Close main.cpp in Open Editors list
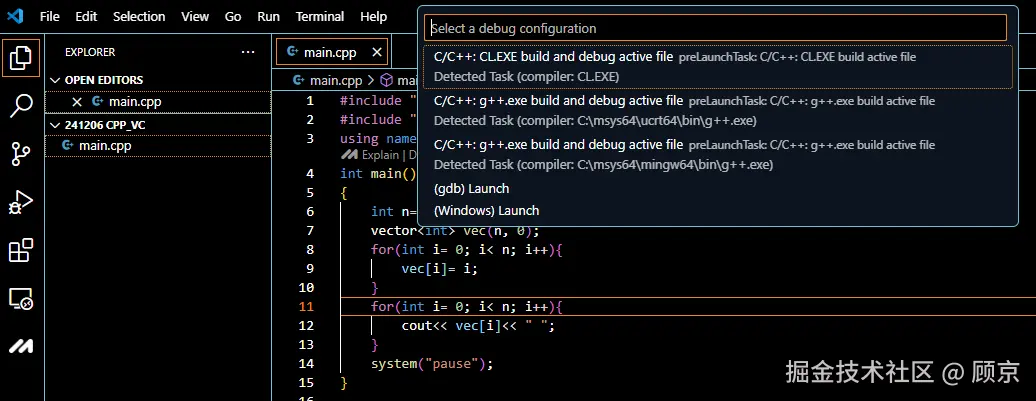 (x=77, y=101)
